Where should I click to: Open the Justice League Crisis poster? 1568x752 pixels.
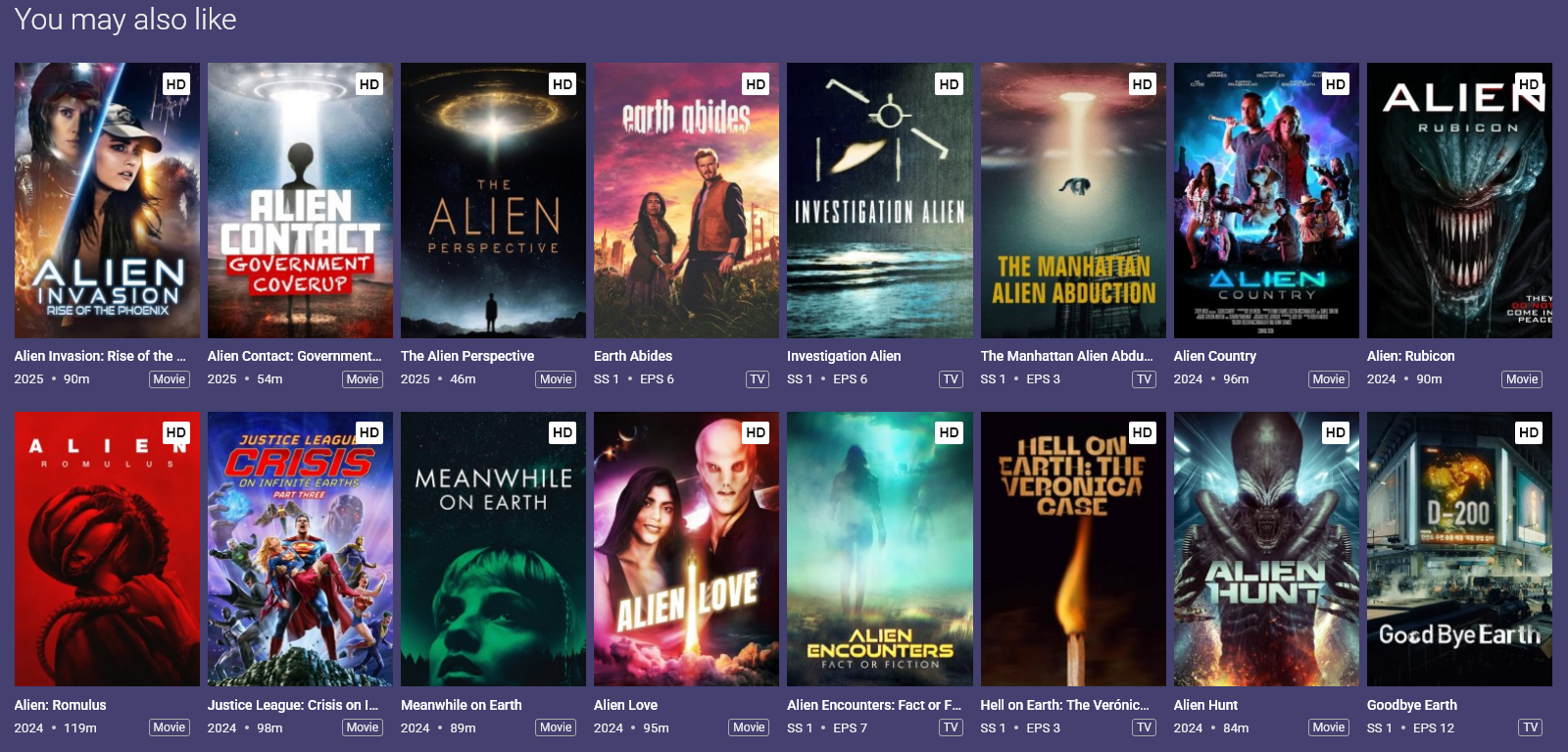(300, 549)
